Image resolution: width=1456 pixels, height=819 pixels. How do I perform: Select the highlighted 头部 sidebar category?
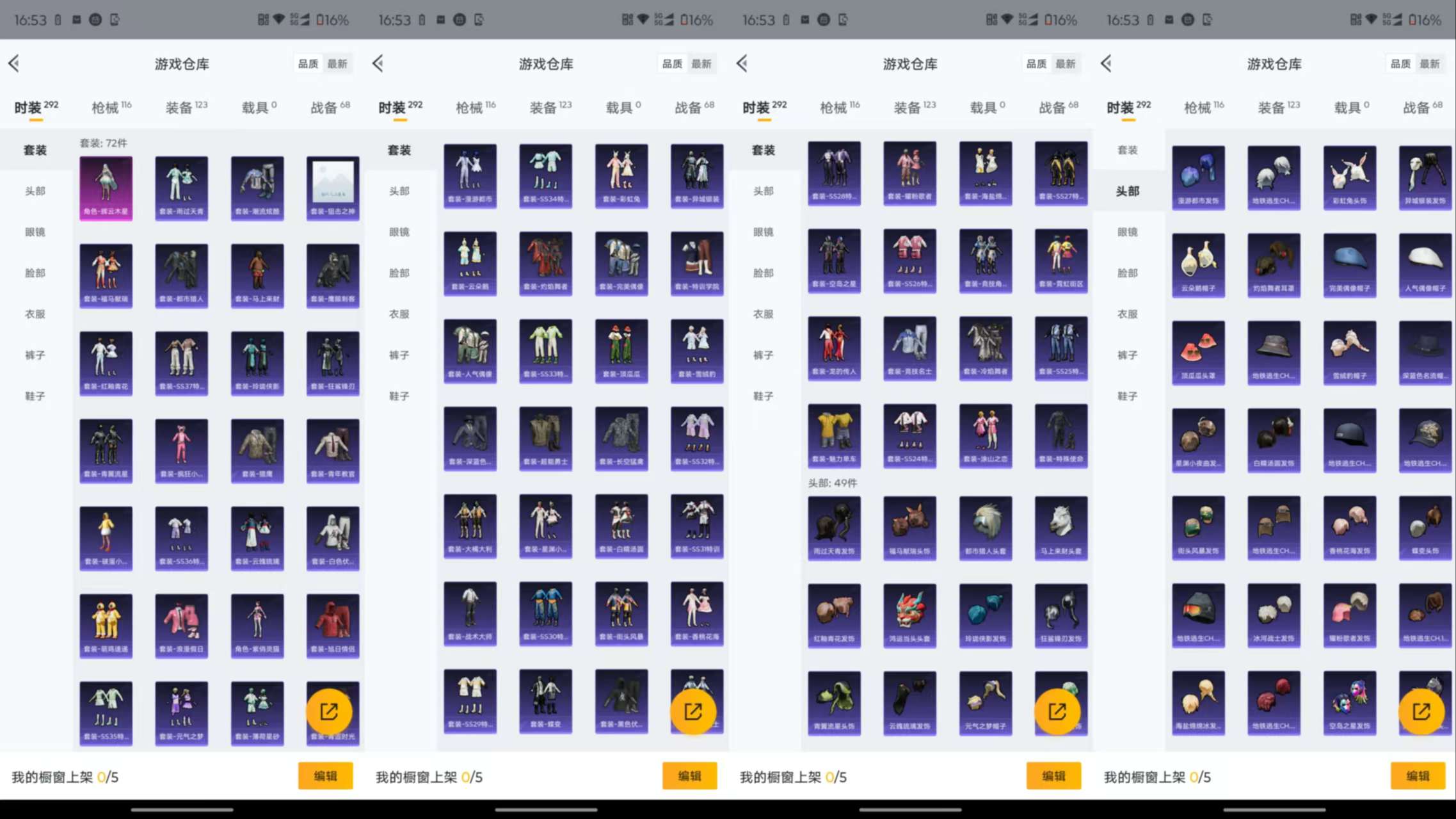pos(1127,191)
